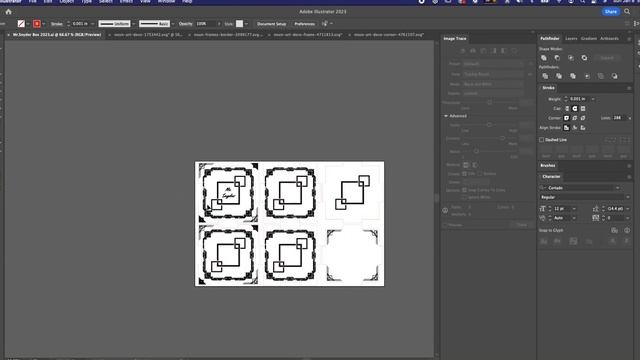640x360 pixels.
Task: Click Outline in Pathfinders row
Action: point(600,76)
